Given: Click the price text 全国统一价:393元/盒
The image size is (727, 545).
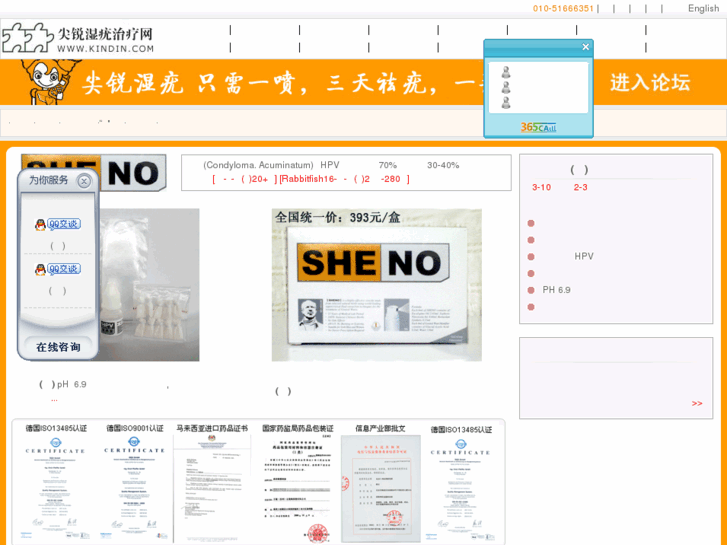Looking at the screenshot, I should pyautogui.click(x=337, y=217).
